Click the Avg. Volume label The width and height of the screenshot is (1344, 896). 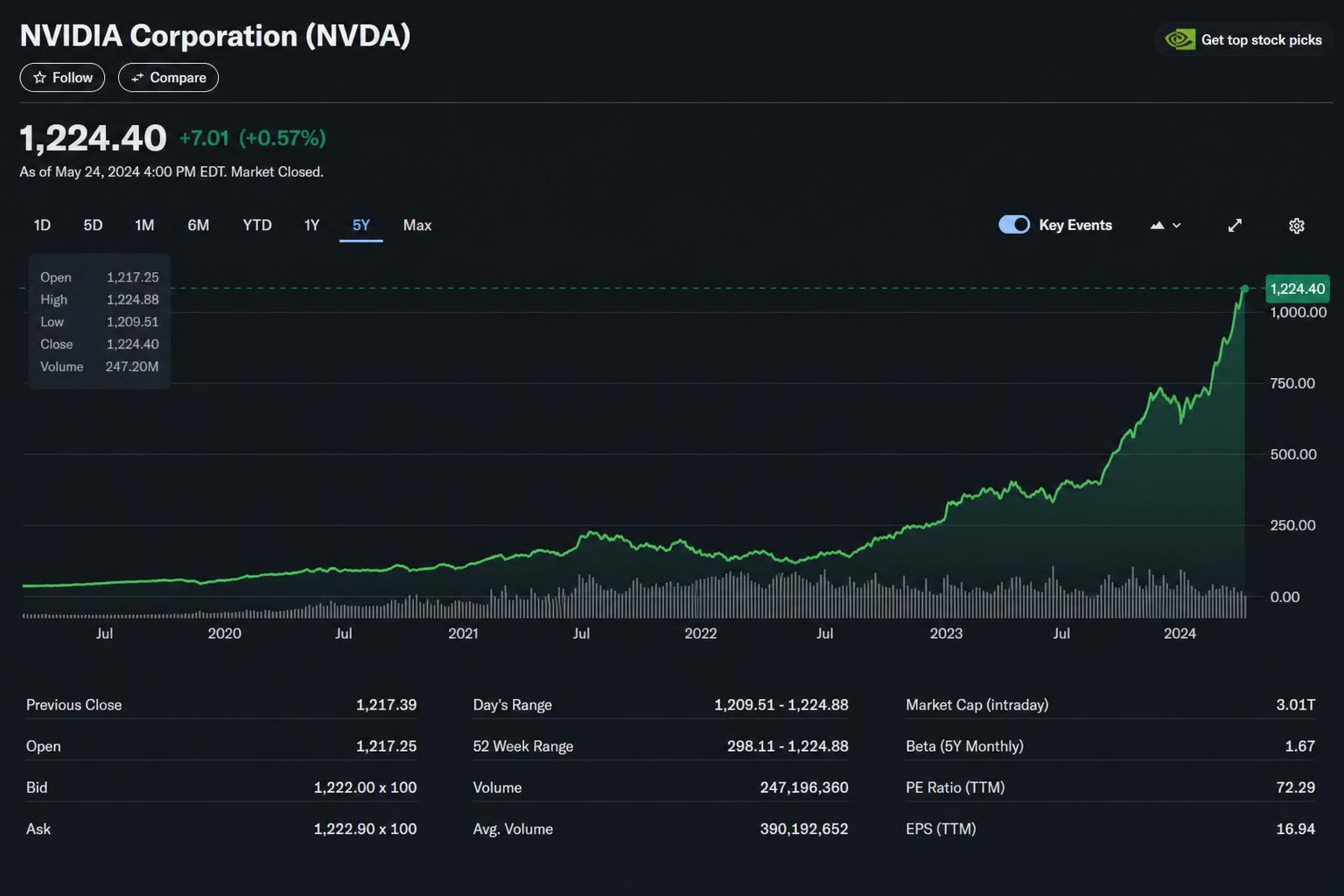513,829
